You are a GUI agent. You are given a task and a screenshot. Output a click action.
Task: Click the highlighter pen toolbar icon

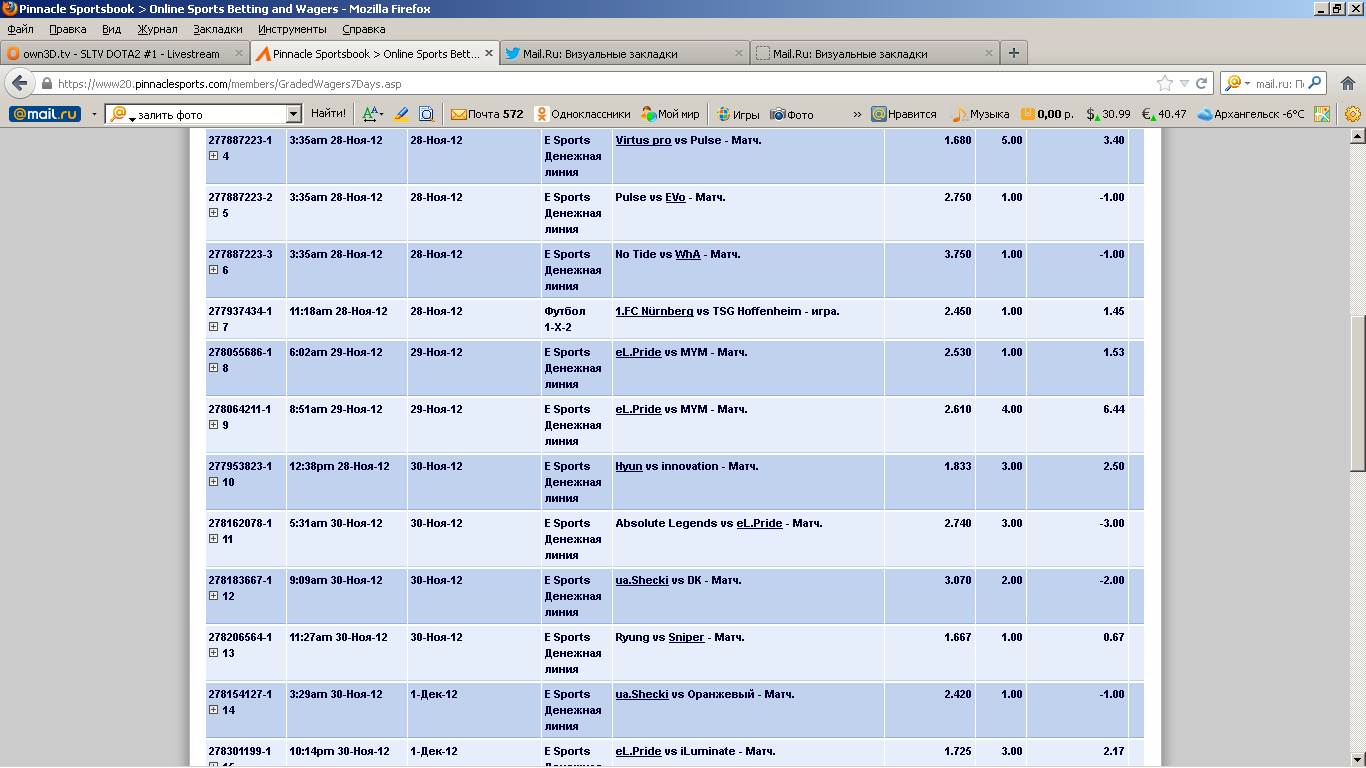tap(402, 114)
